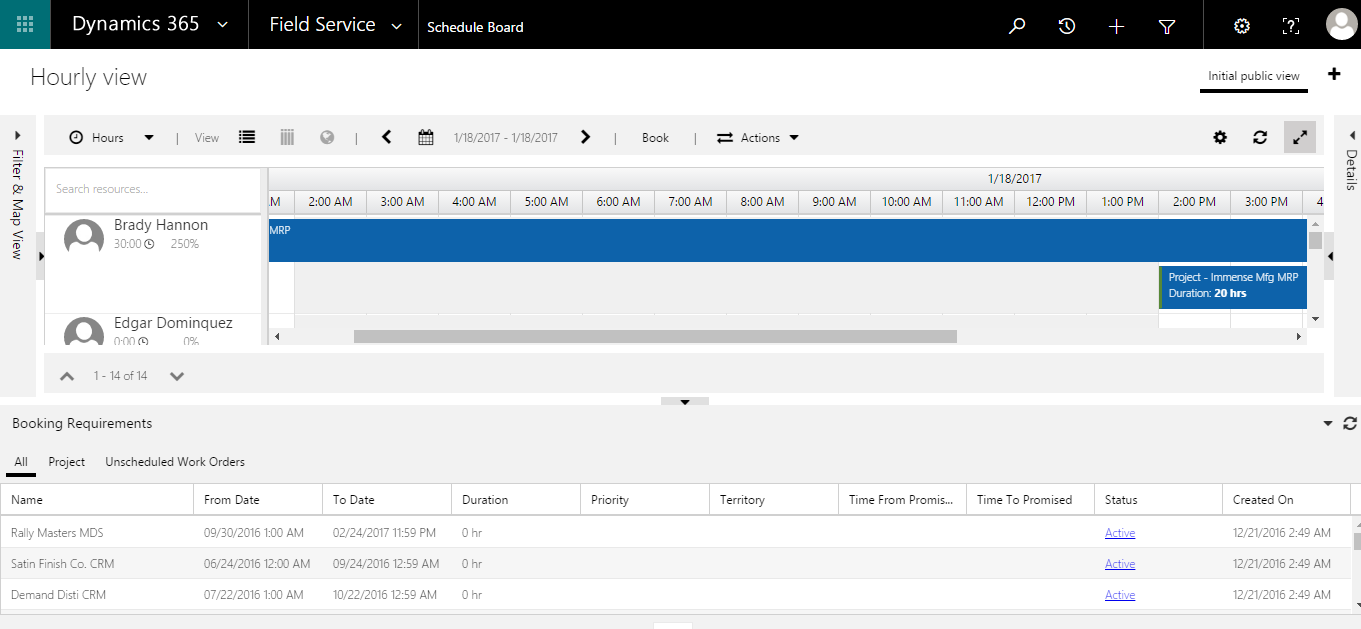
Task: Sort by the Created On column header
Action: pos(1286,499)
